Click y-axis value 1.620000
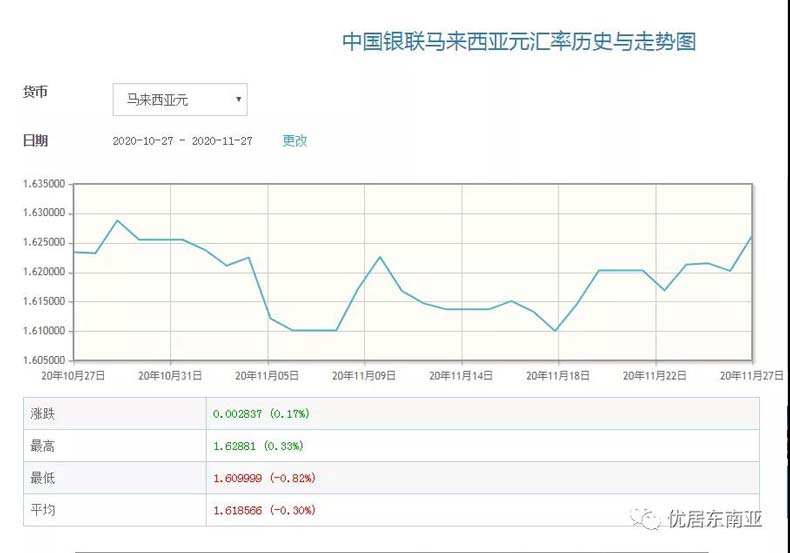 tap(44, 272)
